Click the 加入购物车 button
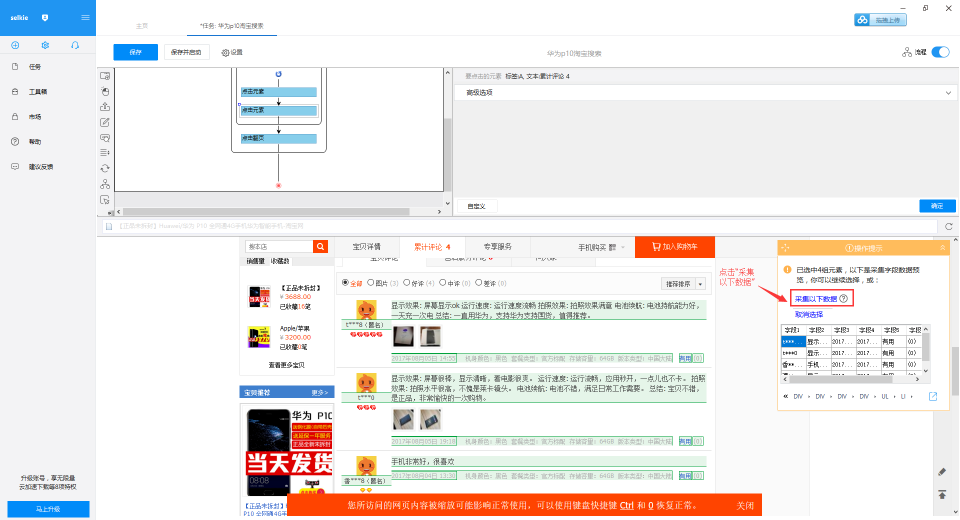960x520 pixels. pos(675,247)
